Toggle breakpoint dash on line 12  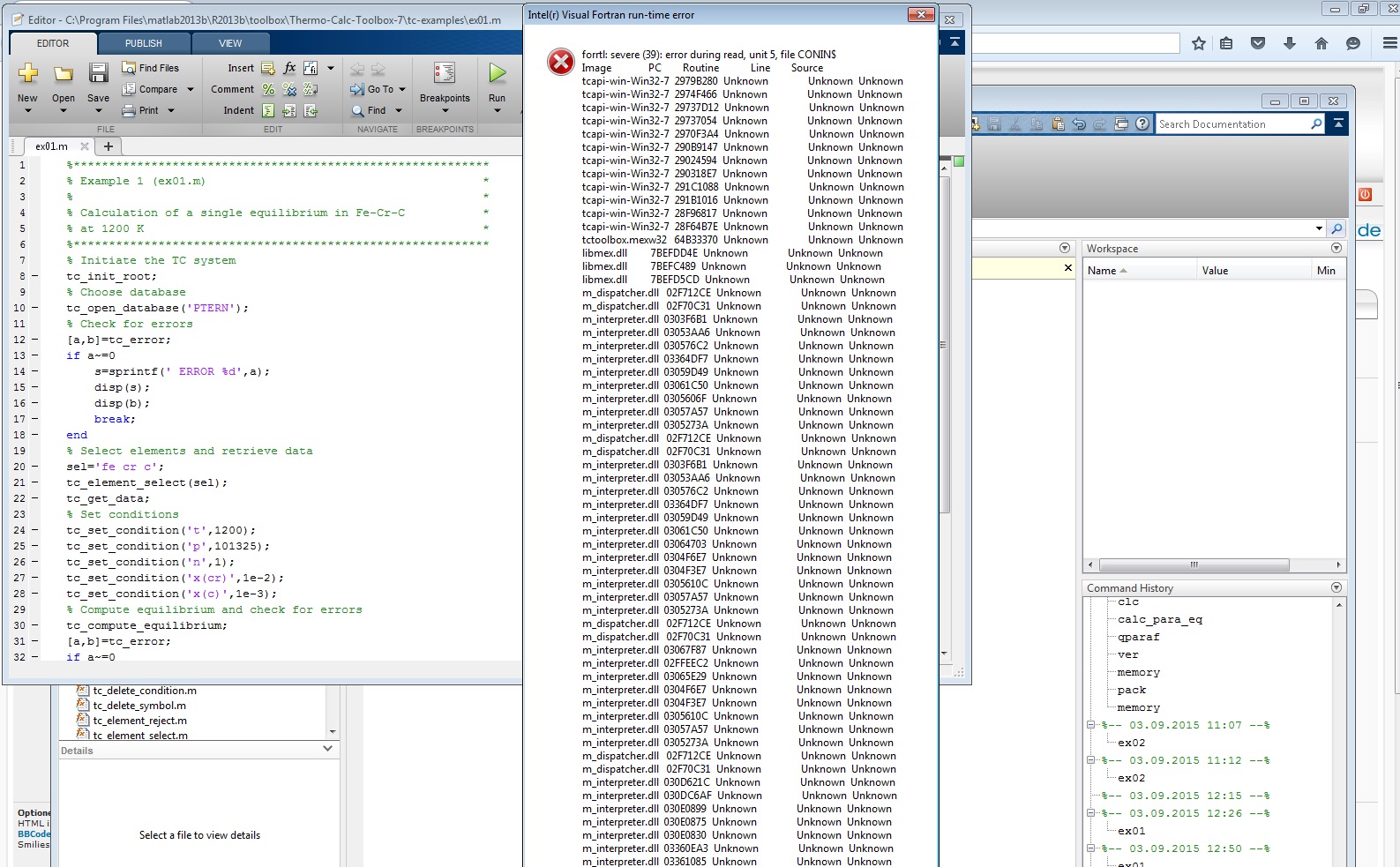[35, 340]
